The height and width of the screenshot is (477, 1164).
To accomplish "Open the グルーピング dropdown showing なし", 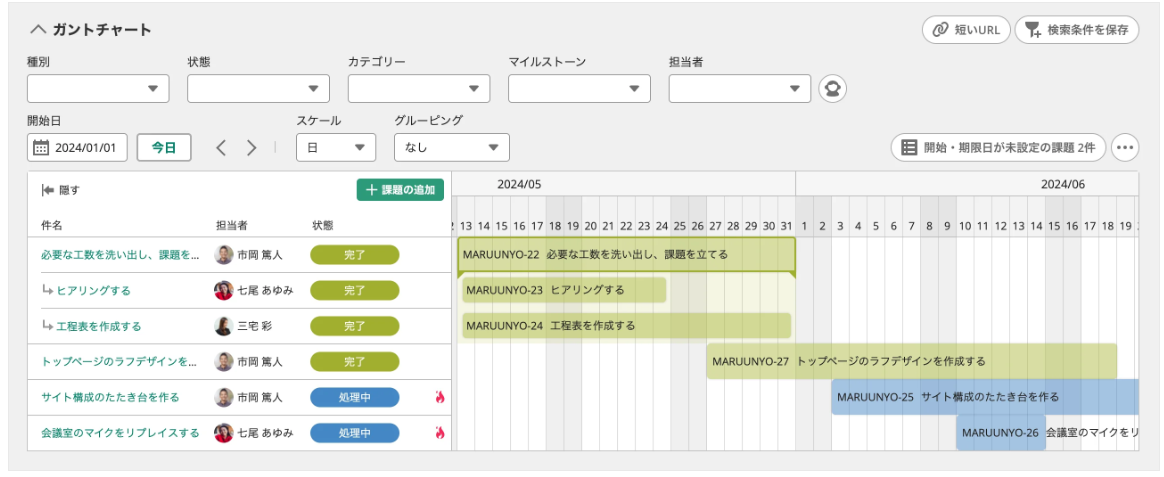I will (x=451, y=147).
